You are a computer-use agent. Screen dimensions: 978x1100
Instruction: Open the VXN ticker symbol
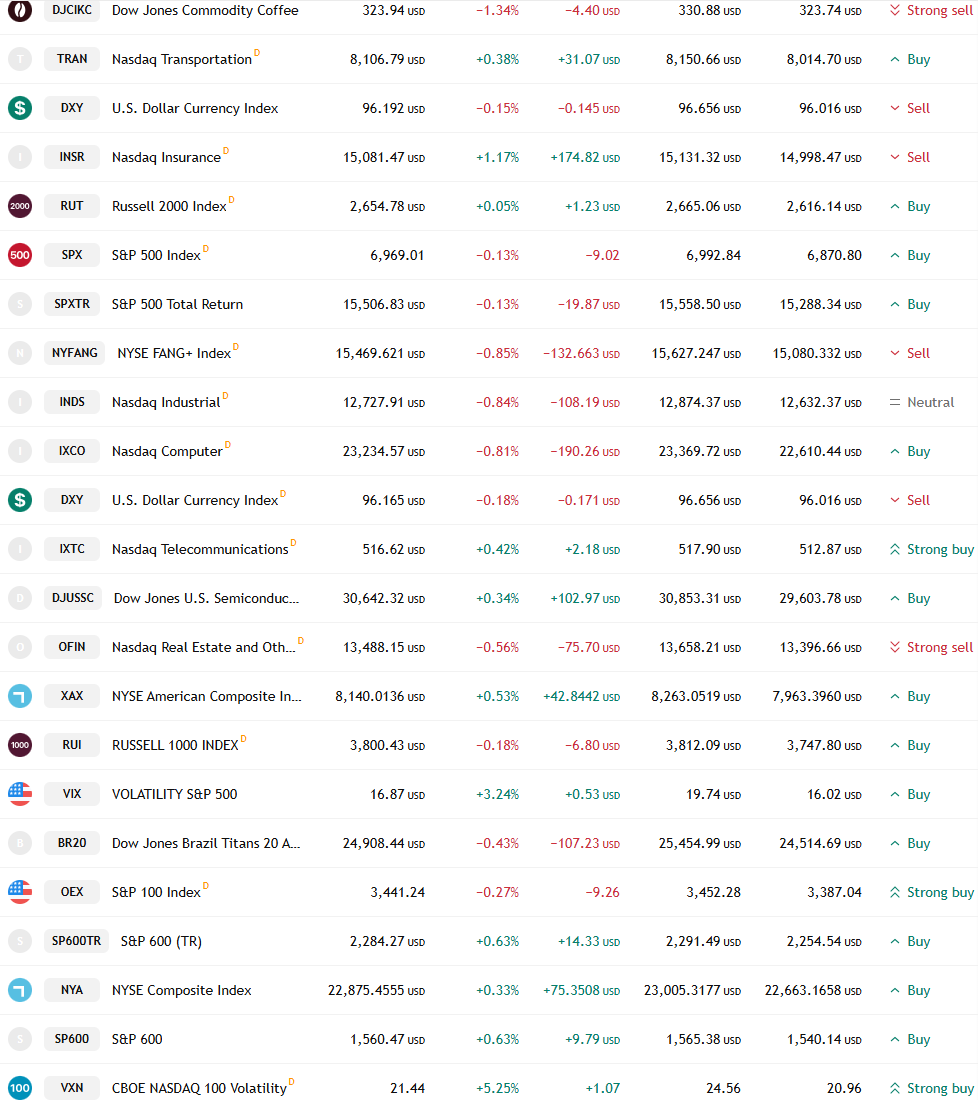72,1088
